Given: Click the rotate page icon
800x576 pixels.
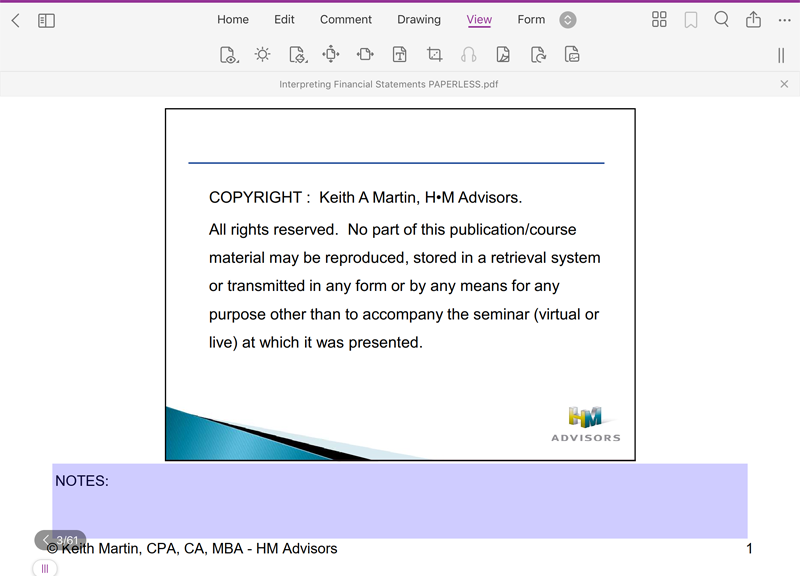Looking at the screenshot, I should point(538,55).
